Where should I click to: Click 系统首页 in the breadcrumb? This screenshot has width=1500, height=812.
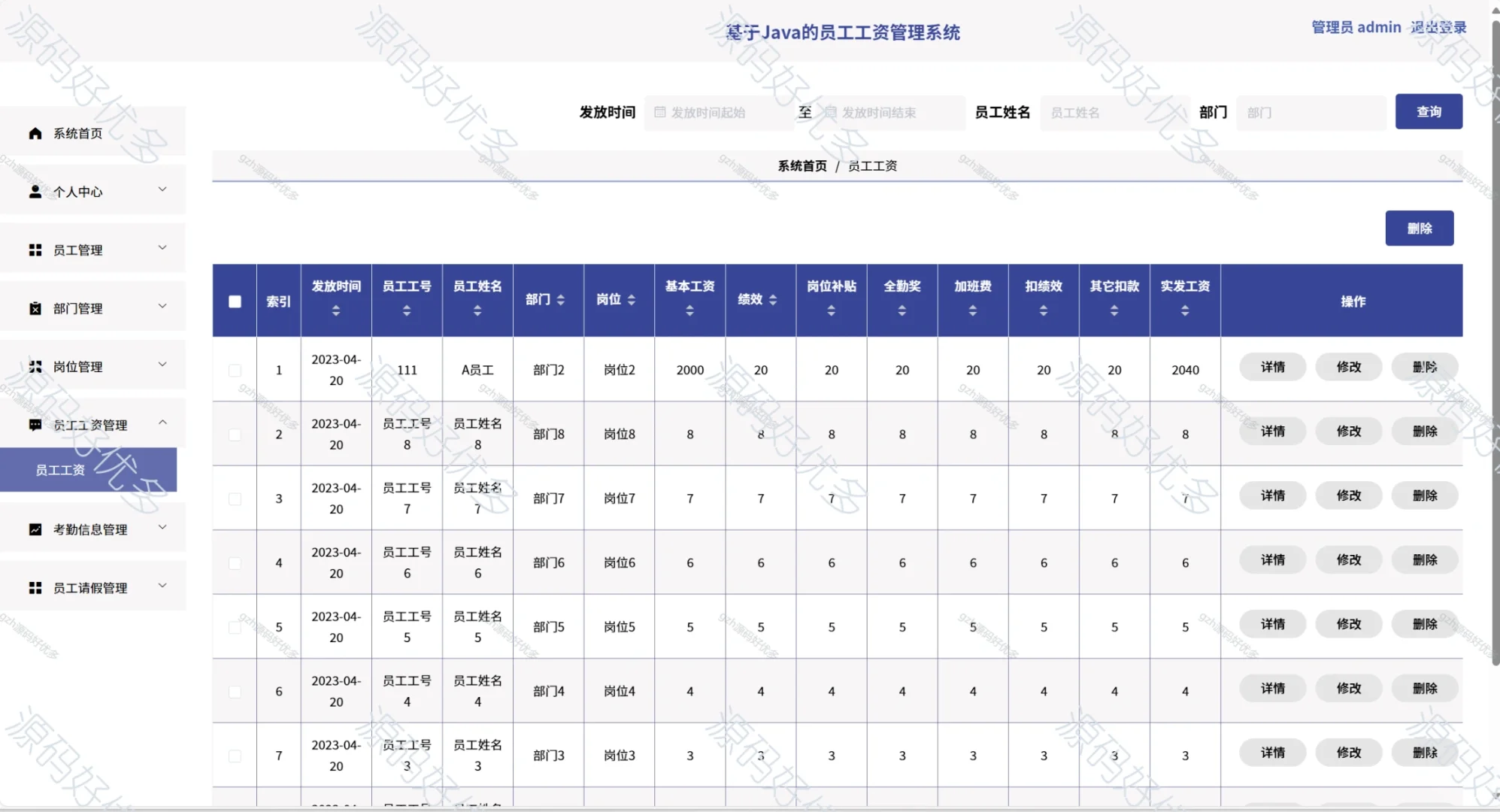click(x=802, y=165)
